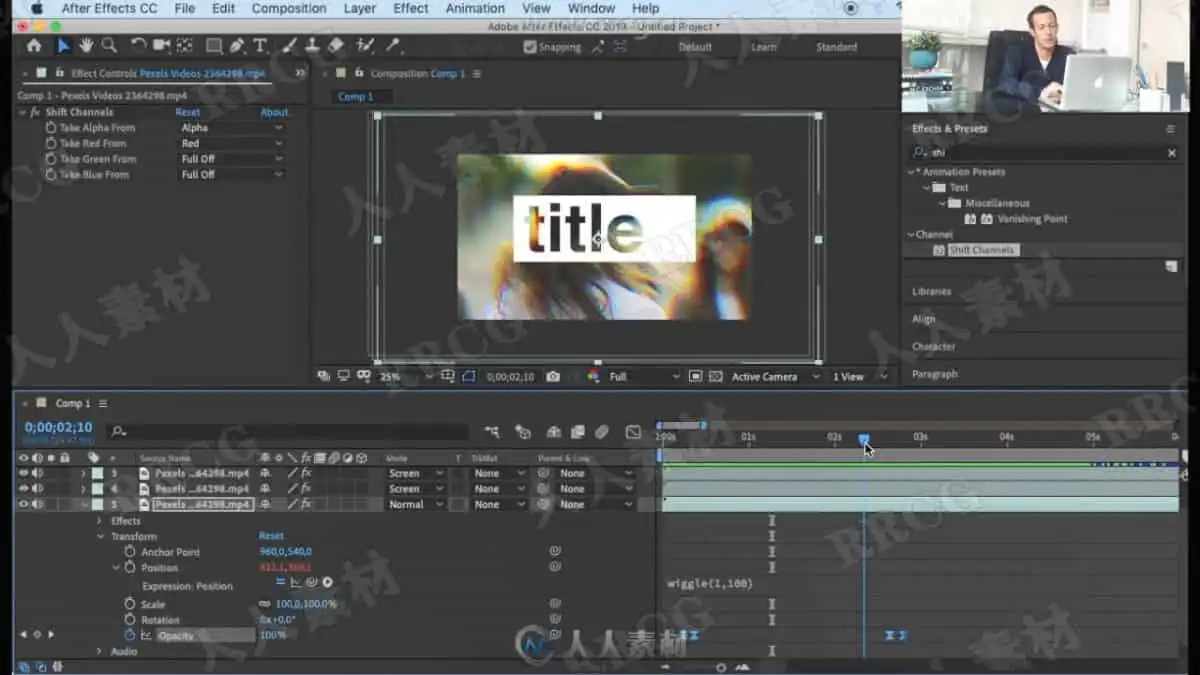Select the Hand tool
This screenshot has height=675, width=1200.
(x=87, y=45)
